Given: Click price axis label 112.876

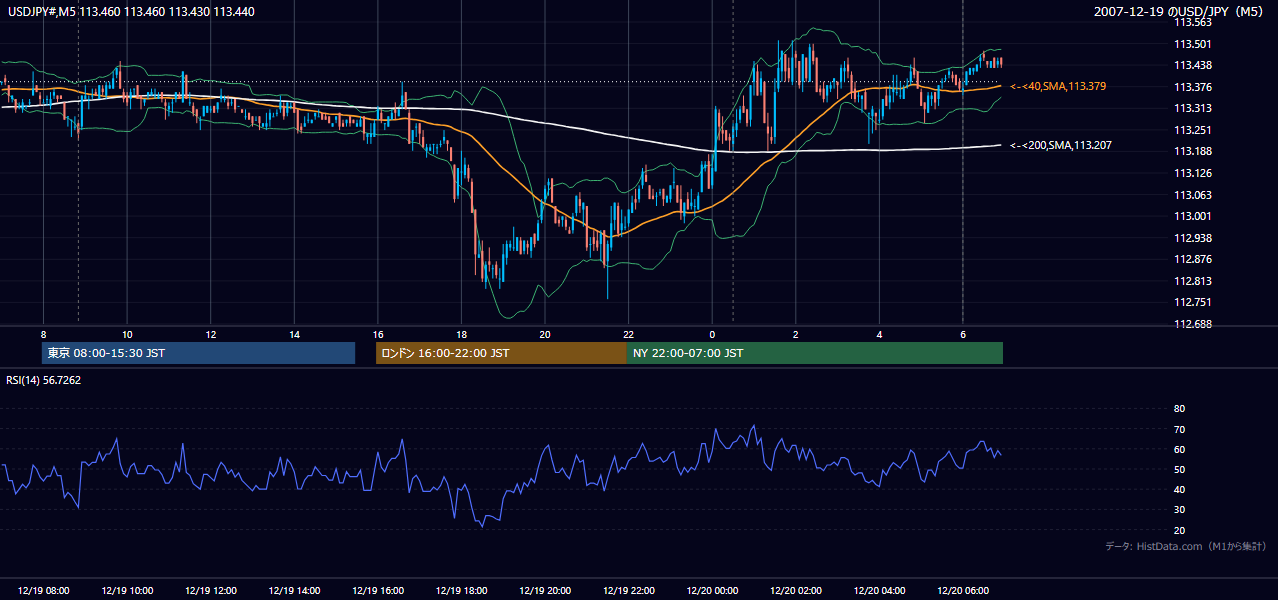Looking at the screenshot, I should pos(1193,259).
